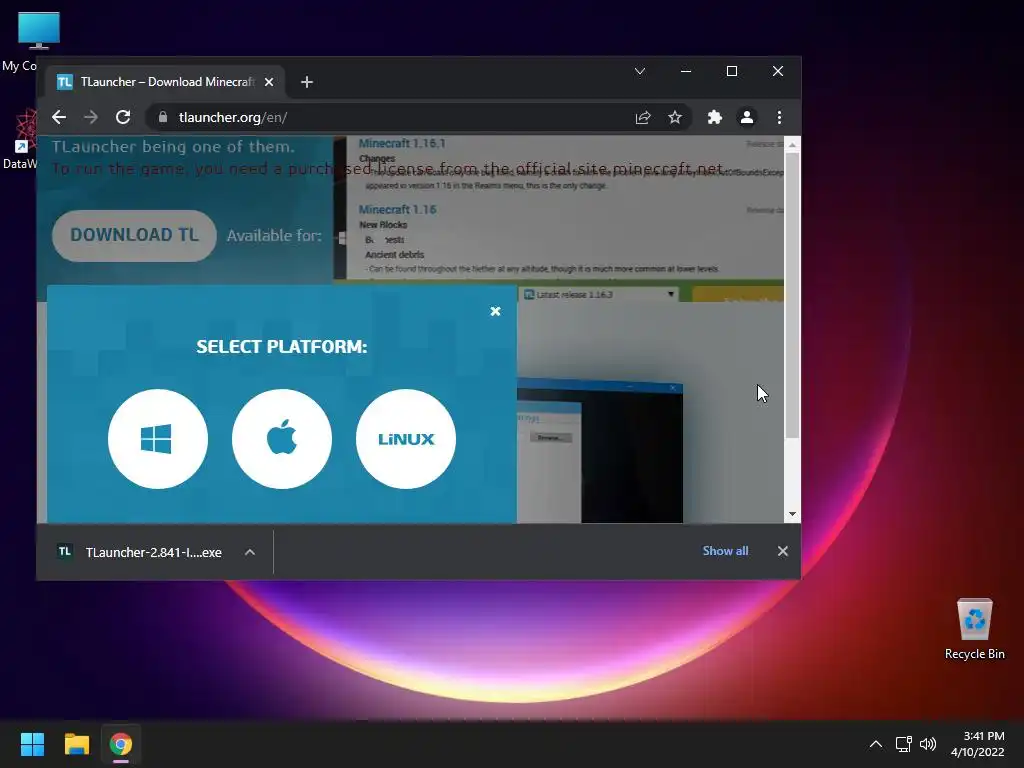This screenshot has width=1024, height=768.
Task: View site security lock information
Action: pyautogui.click(x=163, y=117)
